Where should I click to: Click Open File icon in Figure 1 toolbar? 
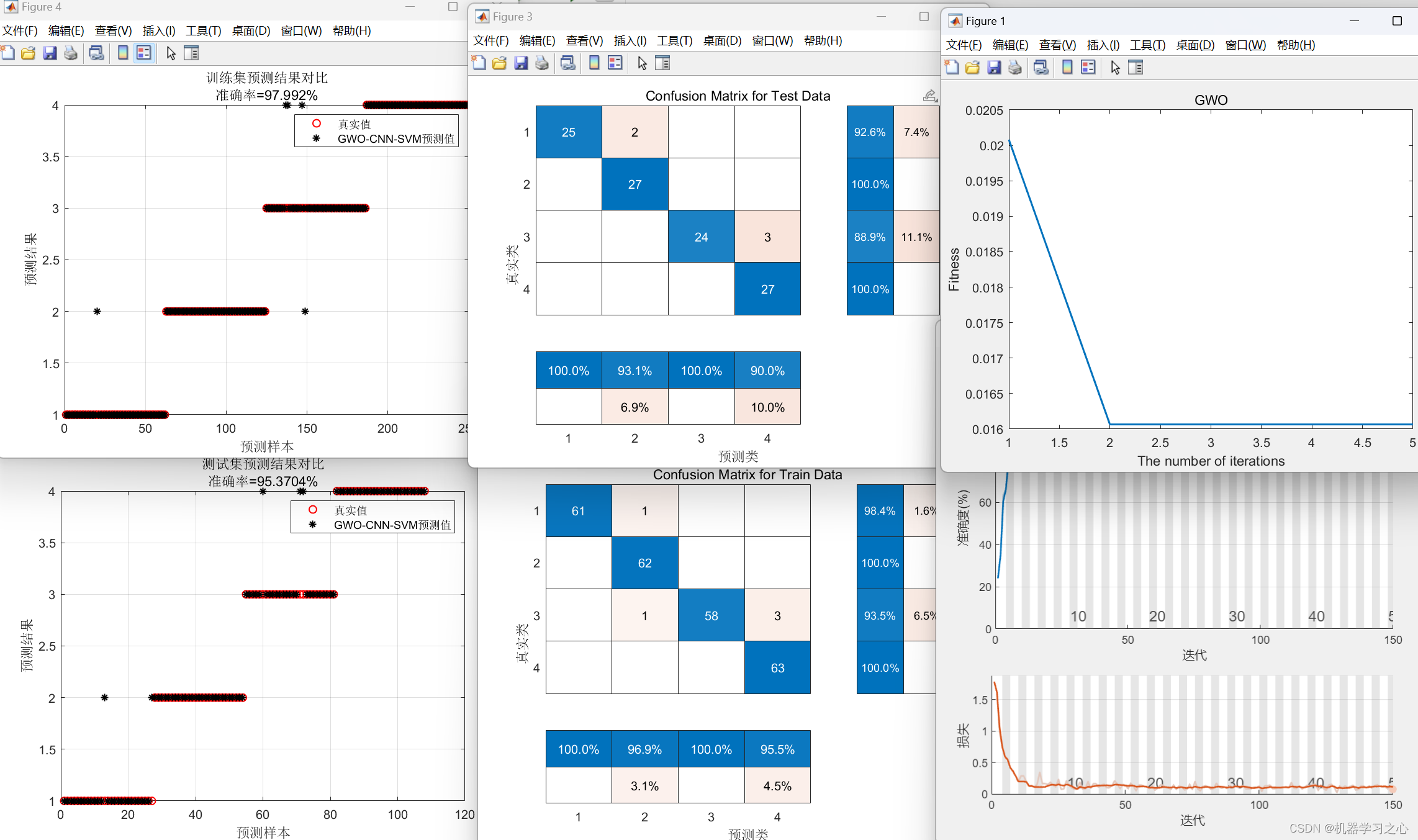pos(973,68)
